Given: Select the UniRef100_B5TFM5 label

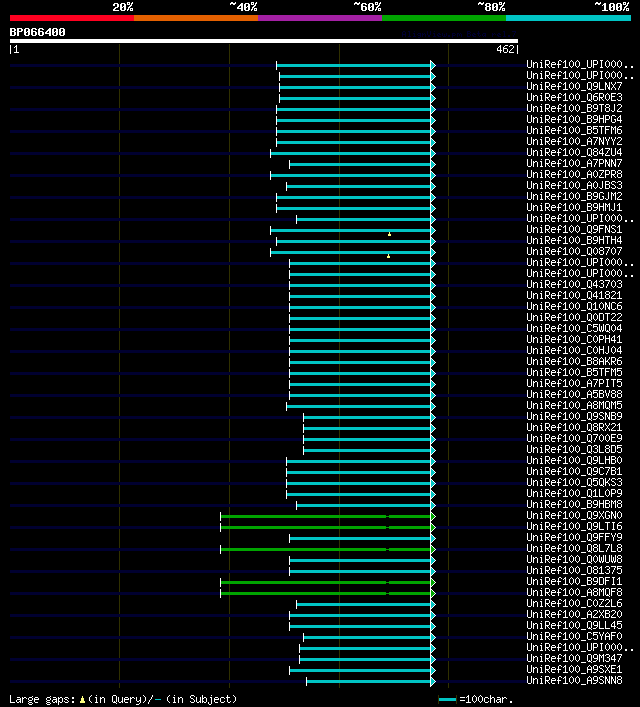Looking at the screenshot, I should click(574, 372).
